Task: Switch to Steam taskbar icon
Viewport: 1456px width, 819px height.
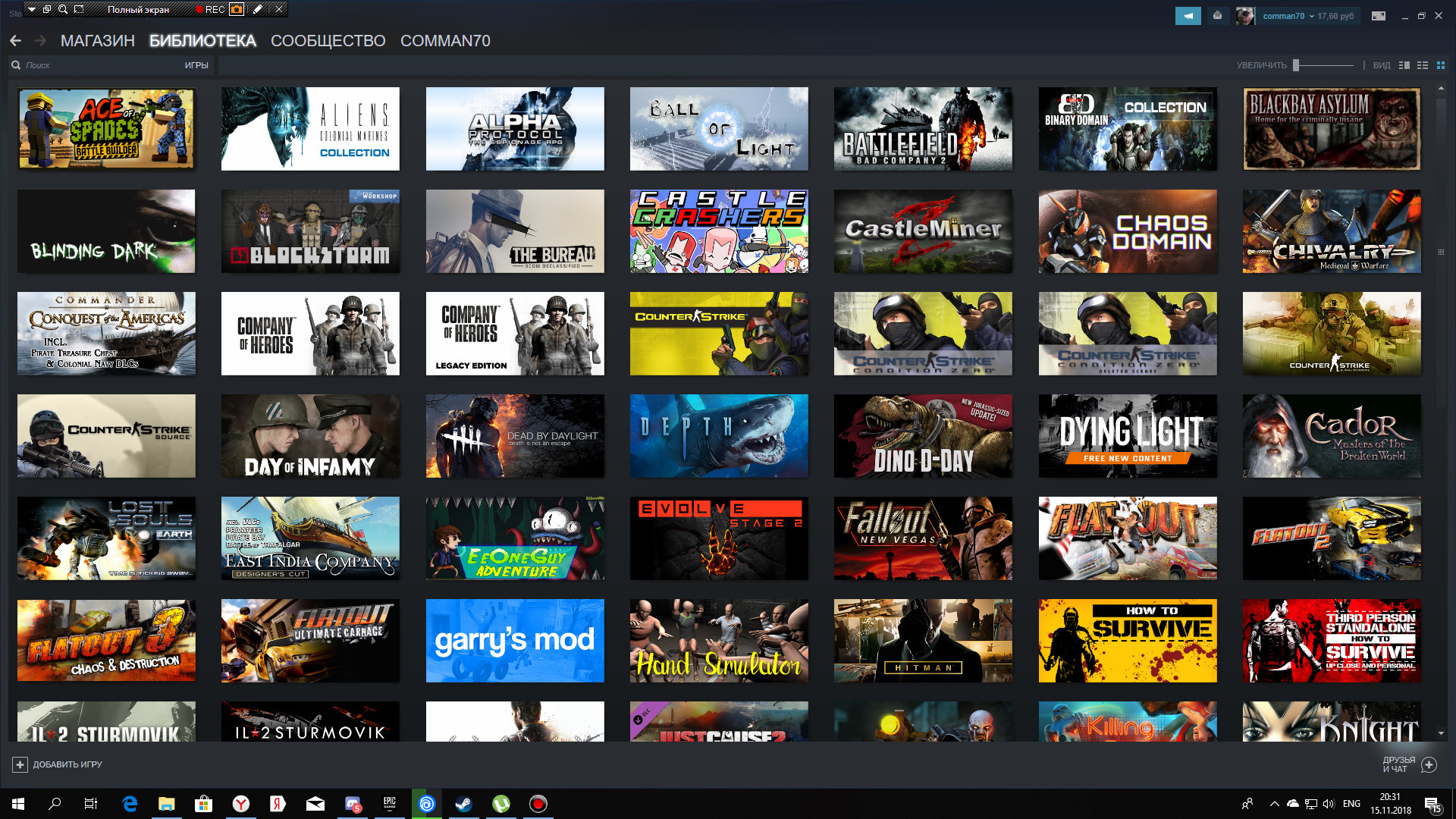Action: tap(463, 804)
